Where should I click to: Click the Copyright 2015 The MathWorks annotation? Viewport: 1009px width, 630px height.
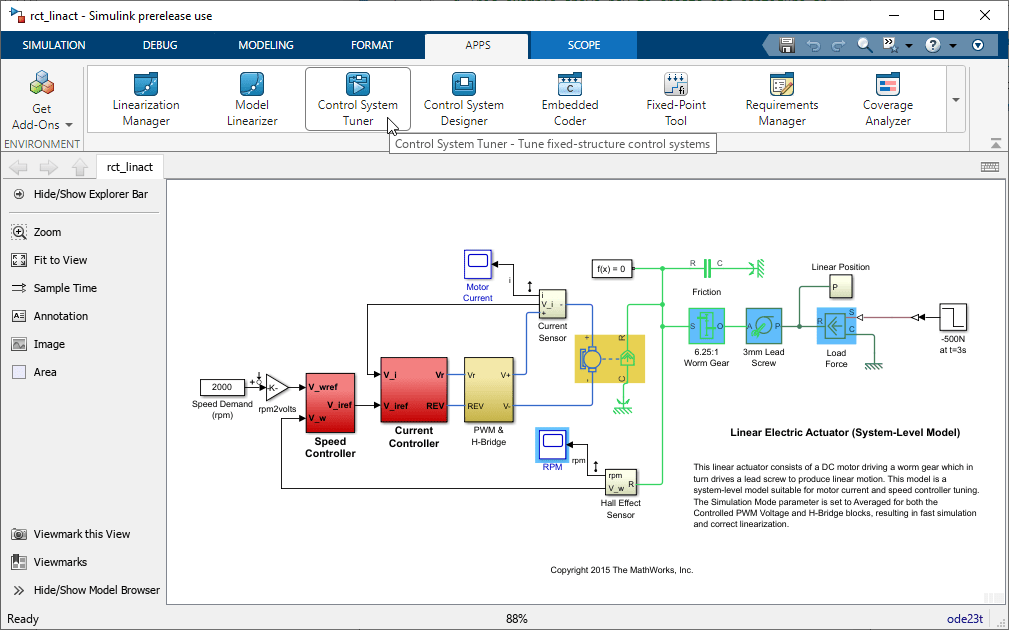[622, 570]
